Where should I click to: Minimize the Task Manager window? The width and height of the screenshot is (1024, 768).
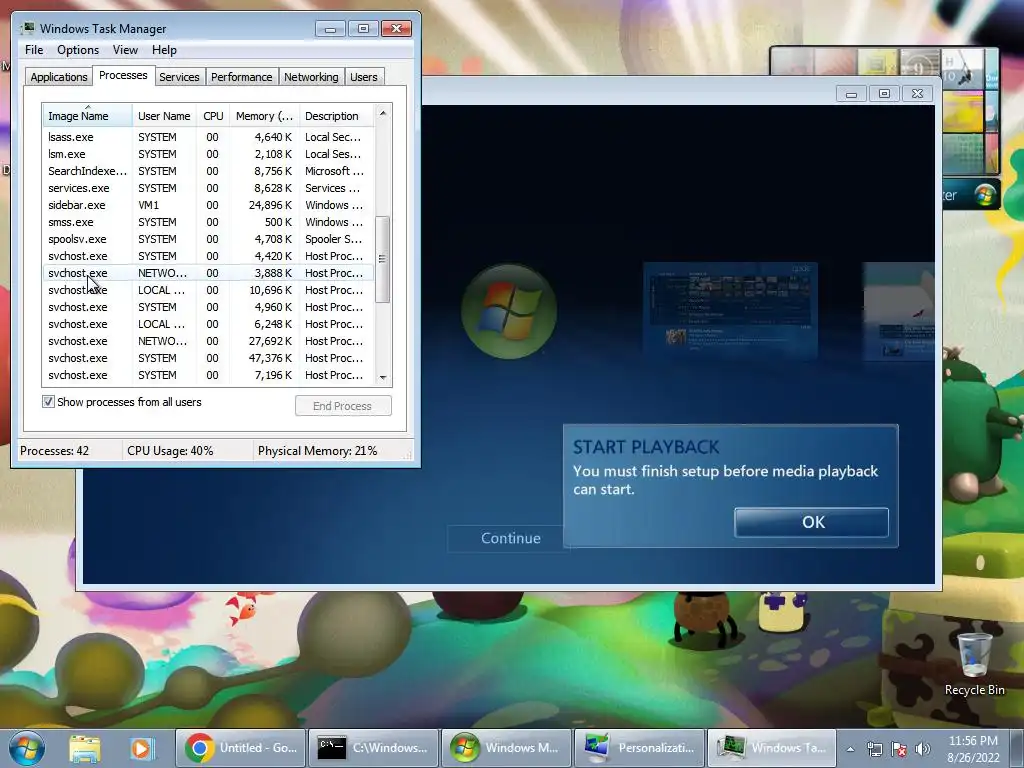(330, 29)
